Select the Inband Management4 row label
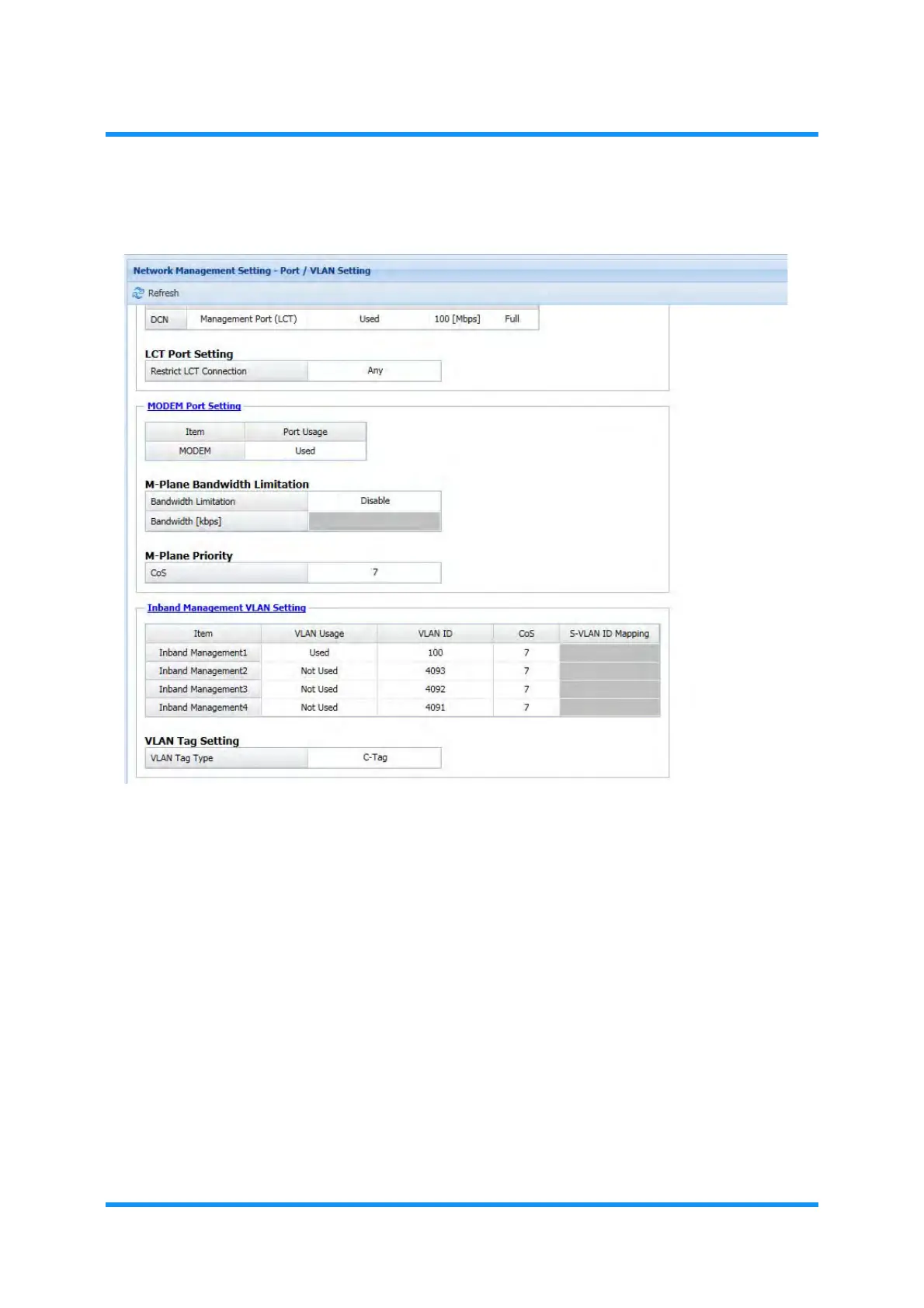 (203, 707)
